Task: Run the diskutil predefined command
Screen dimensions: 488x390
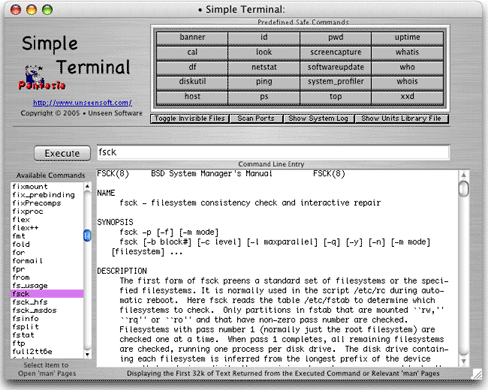Action: pyautogui.click(x=192, y=82)
